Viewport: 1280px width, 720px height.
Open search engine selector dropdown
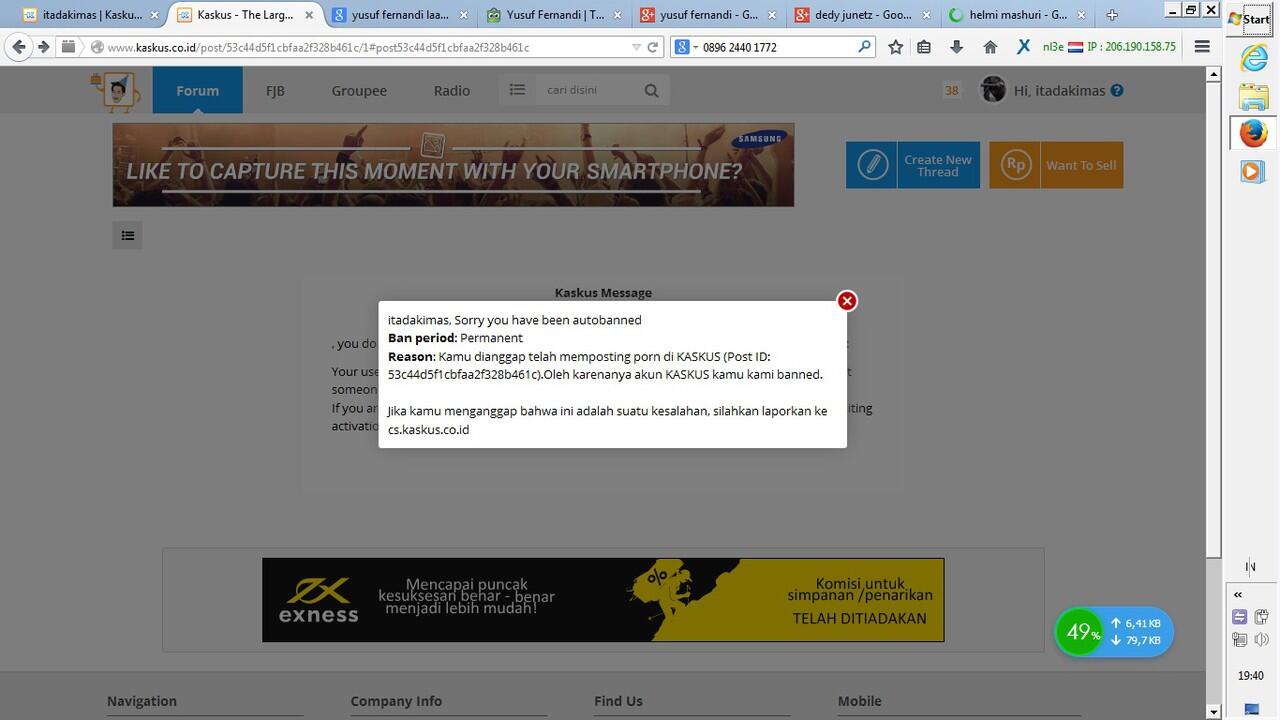point(685,47)
